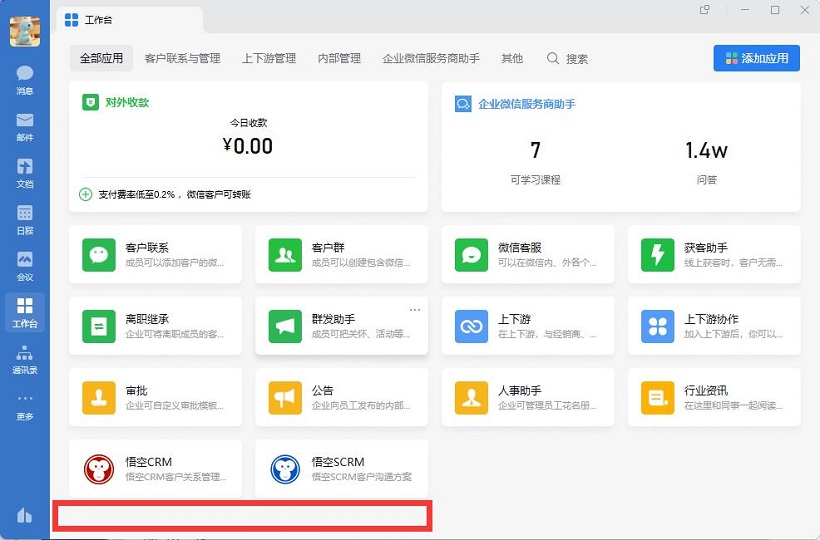Switch to the 客户联系与管理 tab

pos(182,59)
